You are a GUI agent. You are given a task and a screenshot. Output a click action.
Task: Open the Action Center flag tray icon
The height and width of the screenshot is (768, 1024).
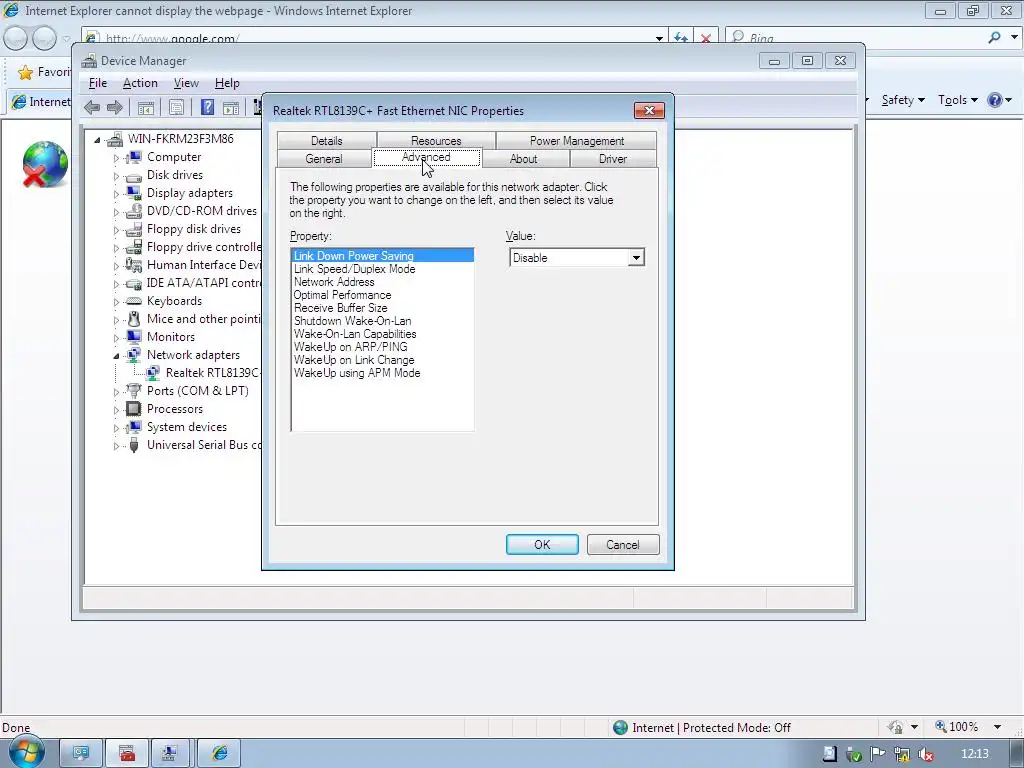click(878, 754)
